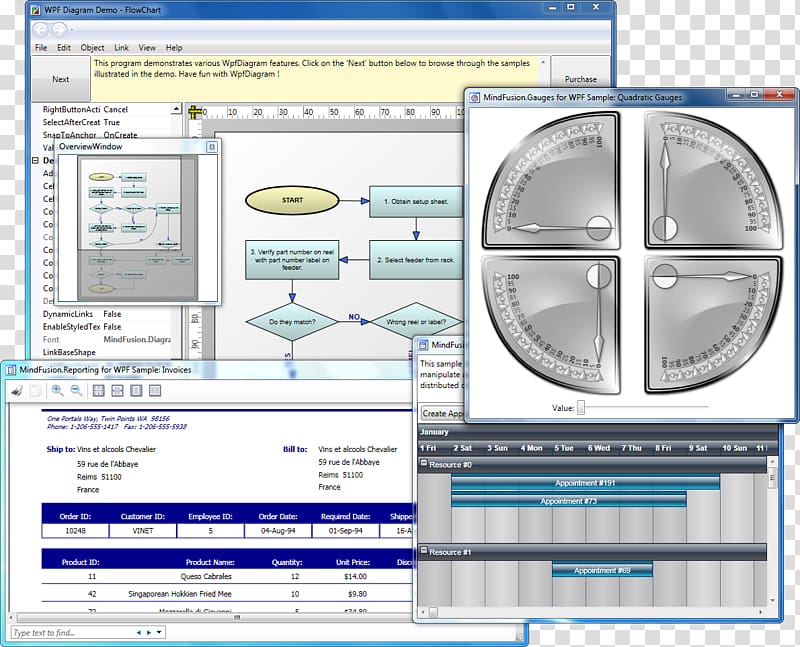Viewport: 800px width, 647px height.
Task: Click the SelectAfterCreat value 'True'
Action: pos(111,122)
